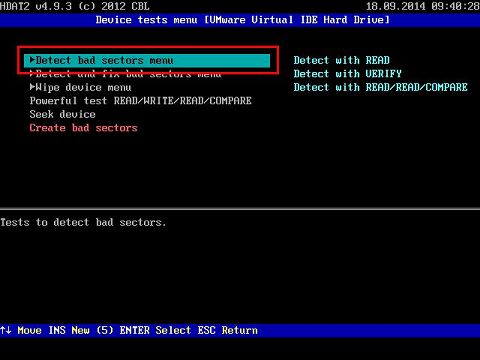This screenshot has height=360, width=480.
Task: Choose Powerful test READ/WRITE/READ/COMPARE
Action: point(140,101)
